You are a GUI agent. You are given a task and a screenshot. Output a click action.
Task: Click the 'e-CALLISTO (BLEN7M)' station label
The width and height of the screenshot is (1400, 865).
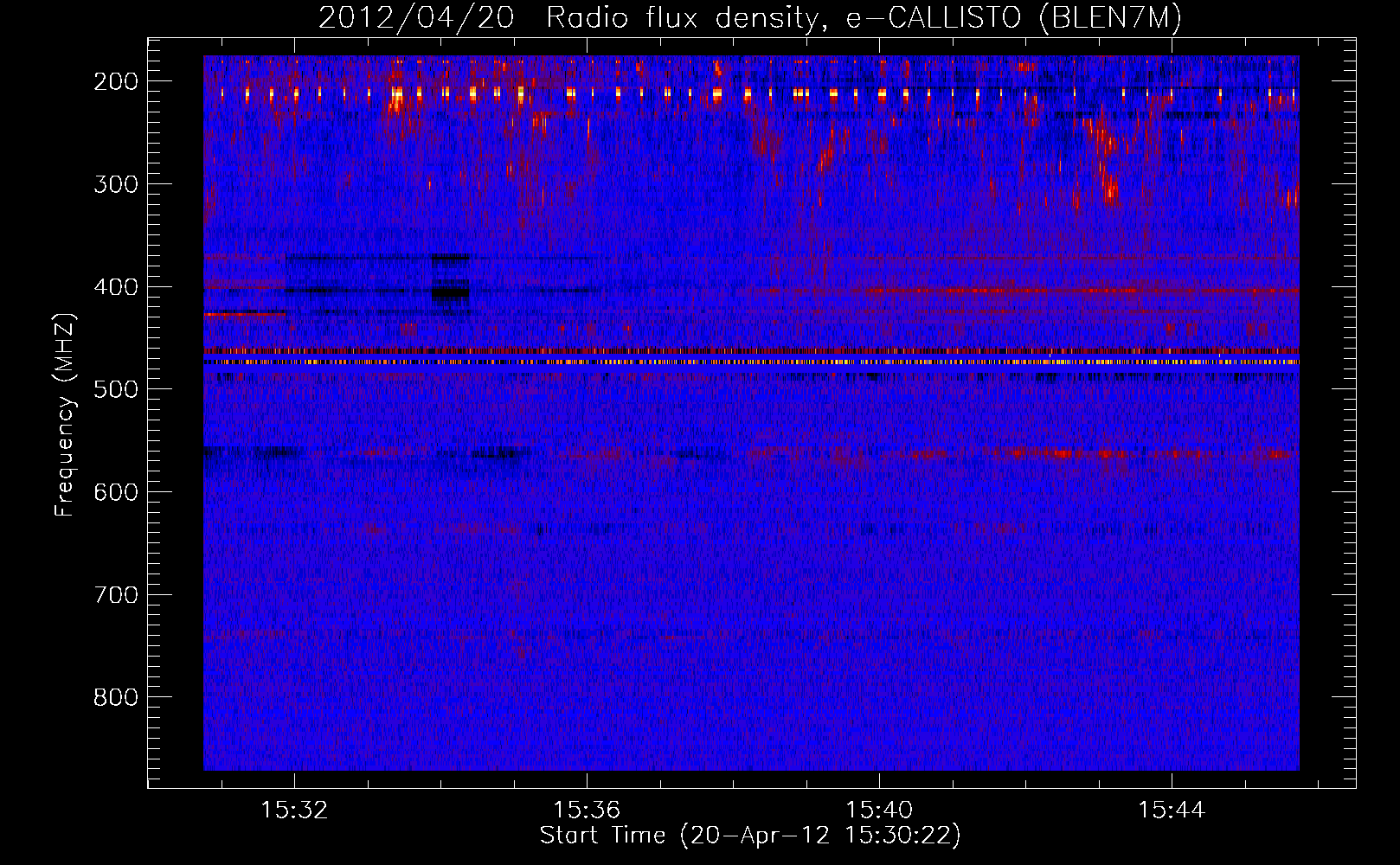click(x=1013, y=18)
